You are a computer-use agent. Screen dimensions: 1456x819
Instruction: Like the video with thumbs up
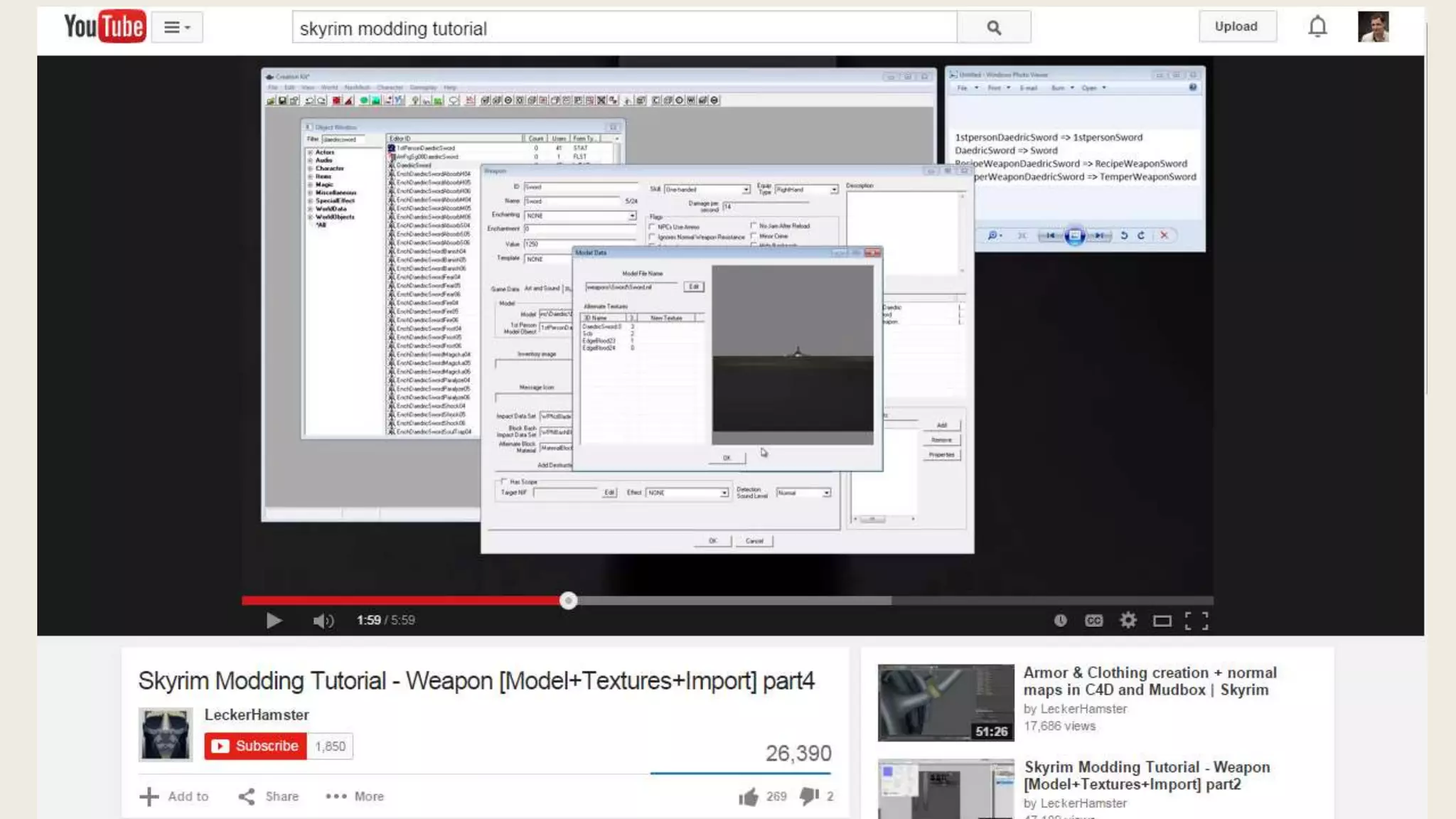coord(748,797)
